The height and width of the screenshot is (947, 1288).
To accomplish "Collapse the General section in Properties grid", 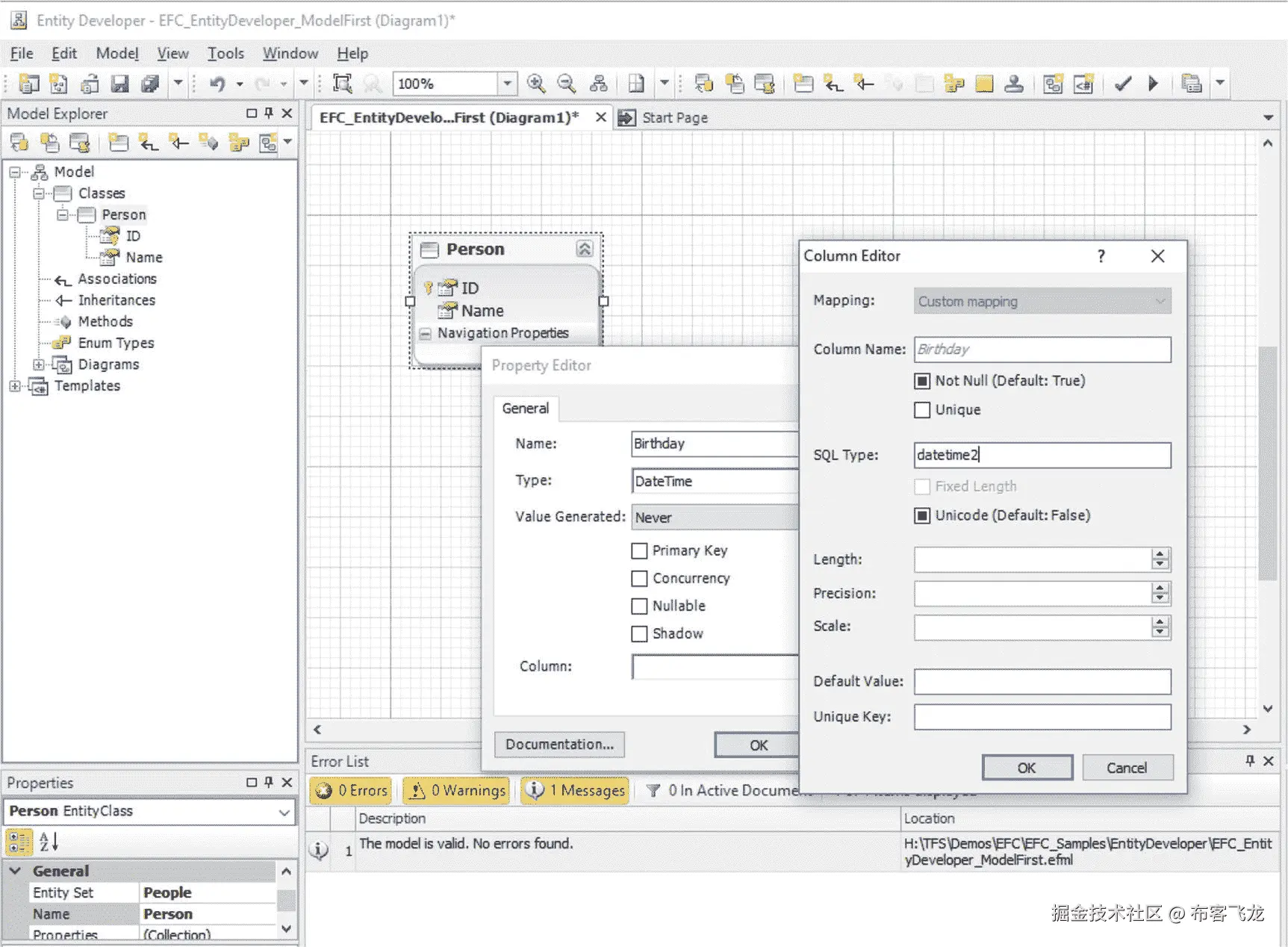I will click(x=15, y=871).
